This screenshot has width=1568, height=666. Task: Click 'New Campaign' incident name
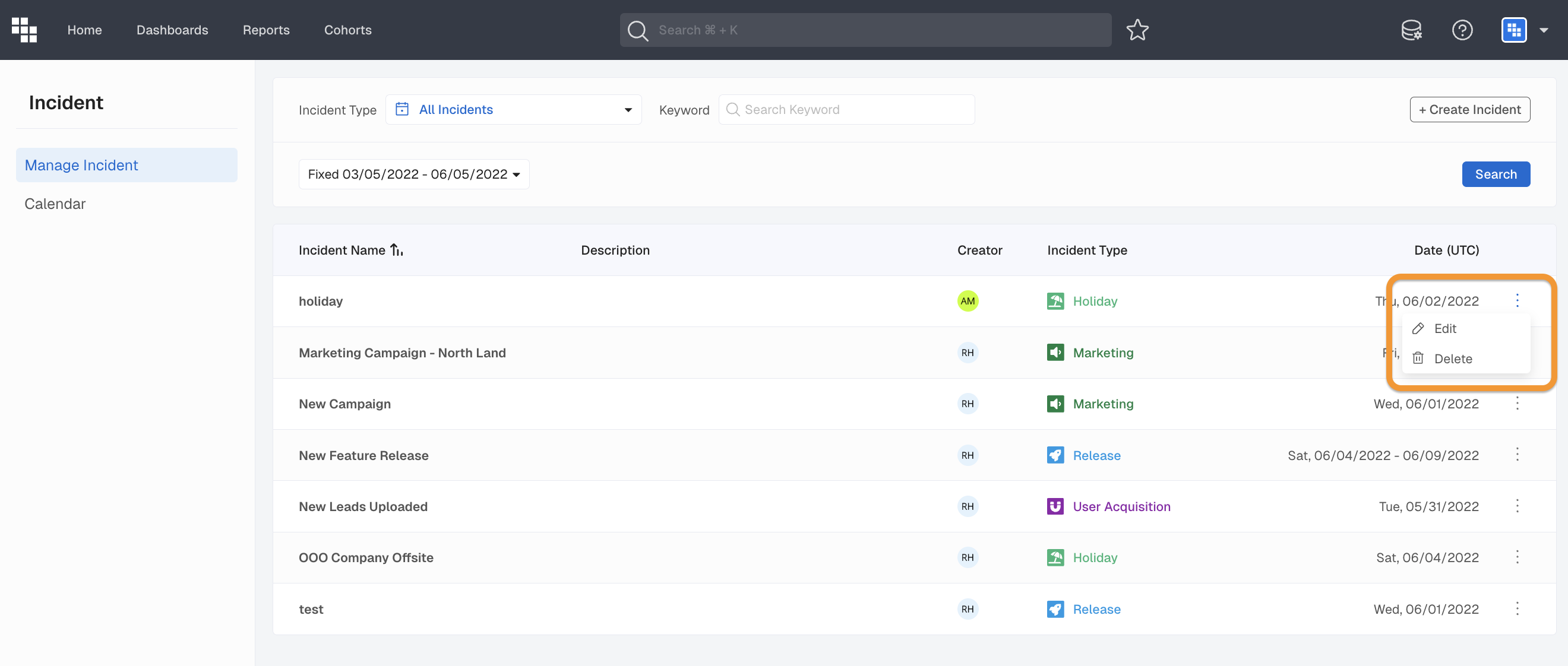[x=344, y=404]
